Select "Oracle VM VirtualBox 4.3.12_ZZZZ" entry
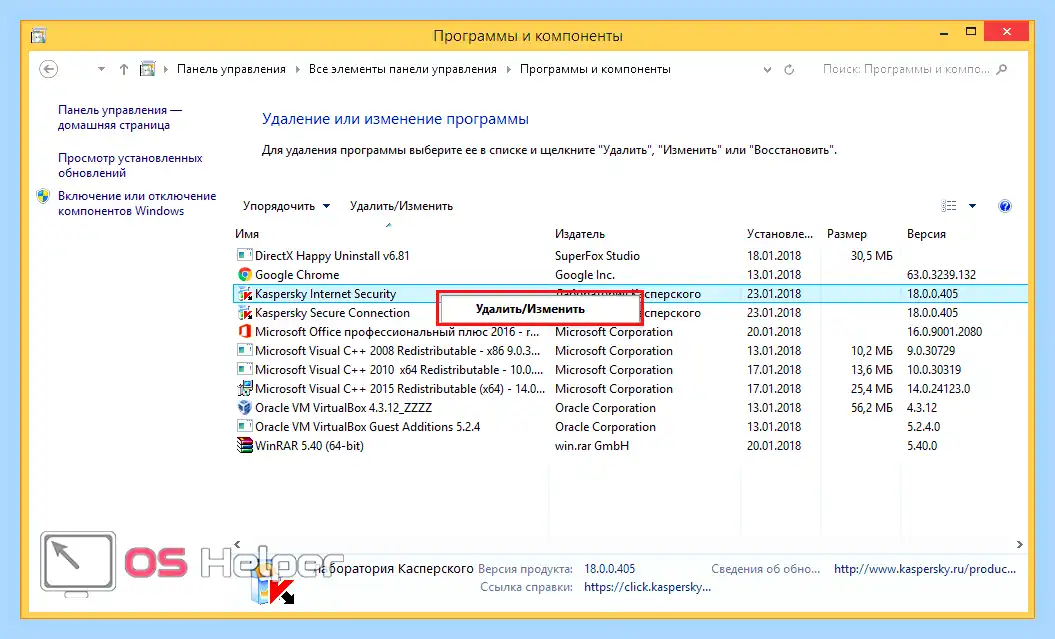The height and width of the screenshot is (639, 1055). [343, 408]
